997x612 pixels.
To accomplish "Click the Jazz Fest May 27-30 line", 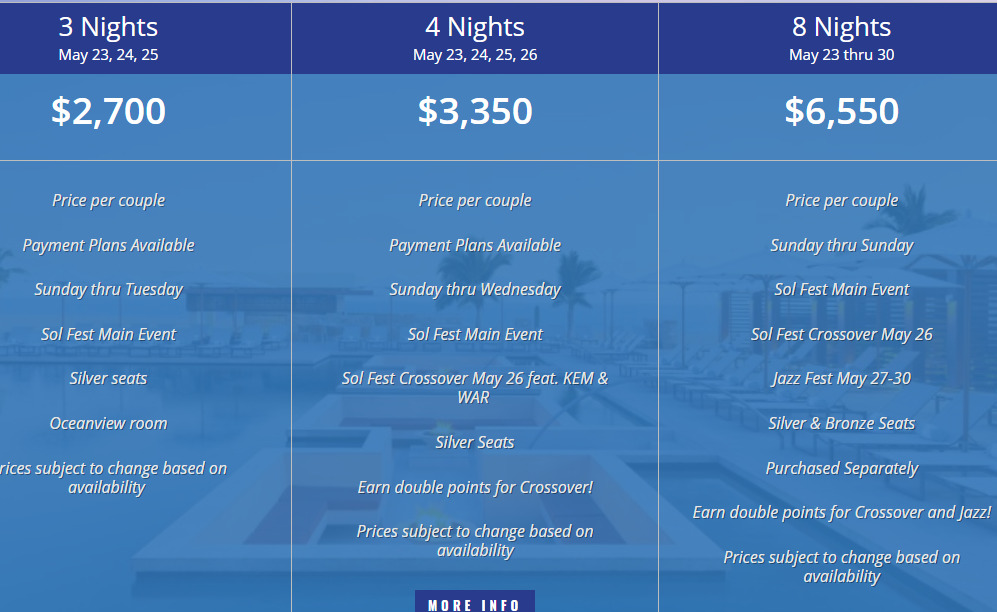I will tap(842, 379).
